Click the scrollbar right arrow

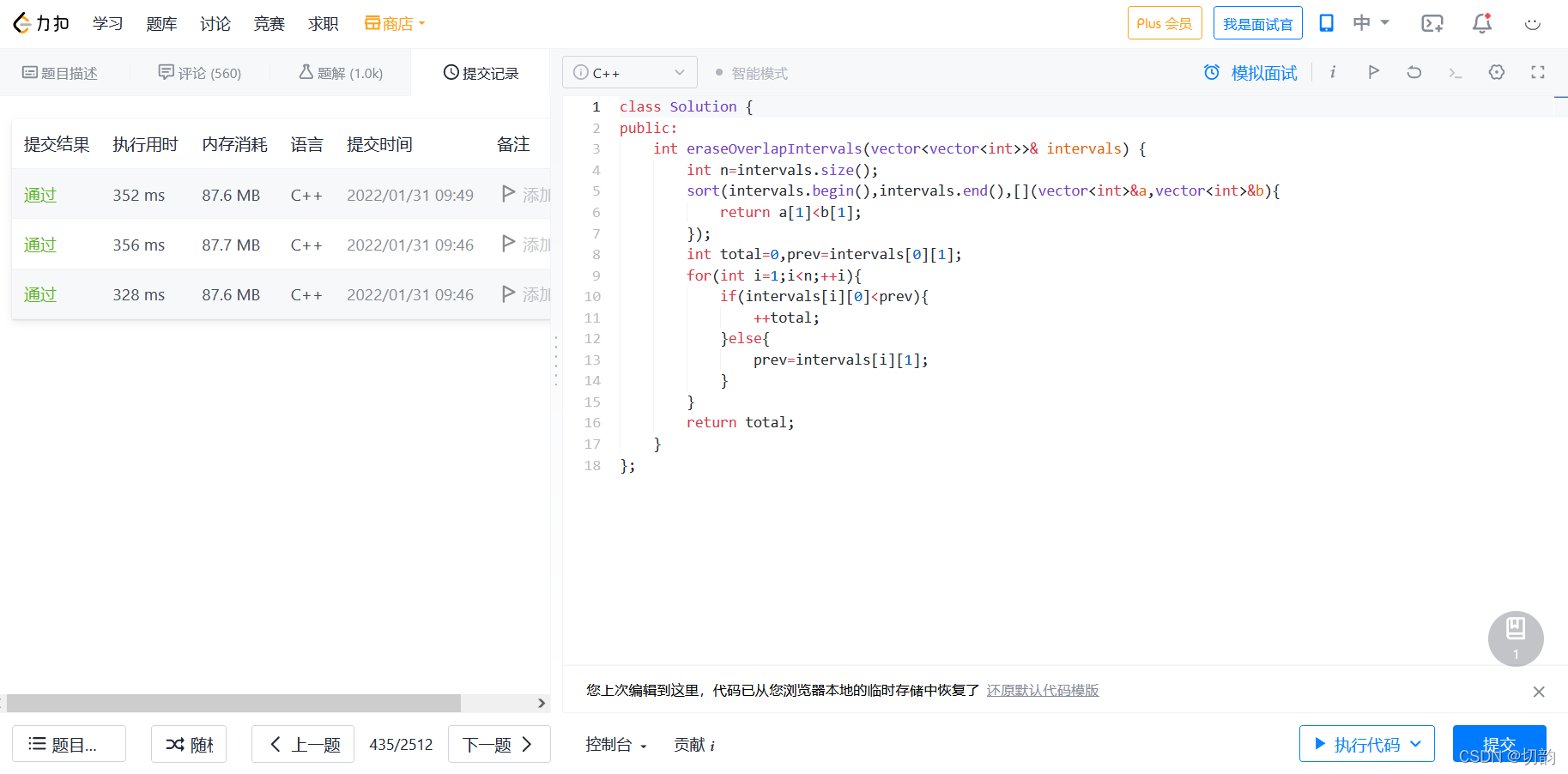[x=542, y=703]
